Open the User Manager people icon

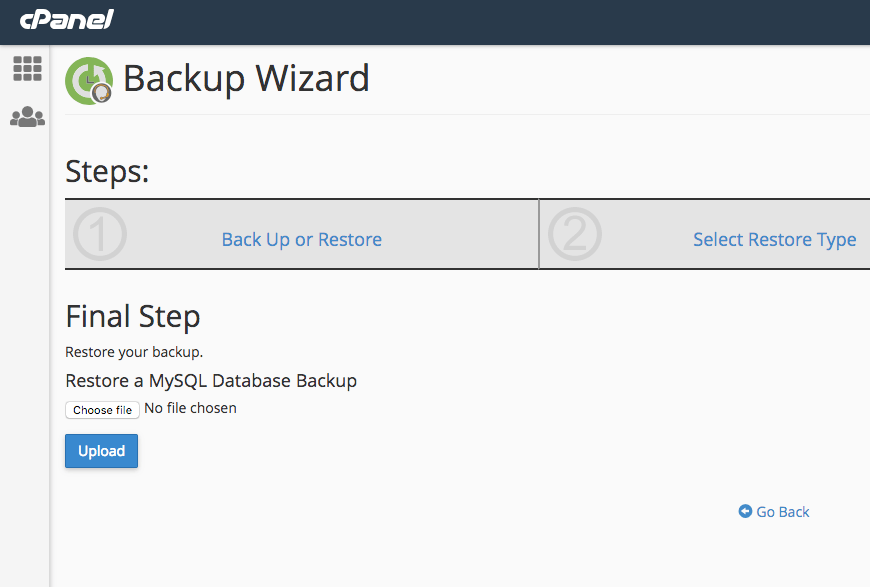27,117
